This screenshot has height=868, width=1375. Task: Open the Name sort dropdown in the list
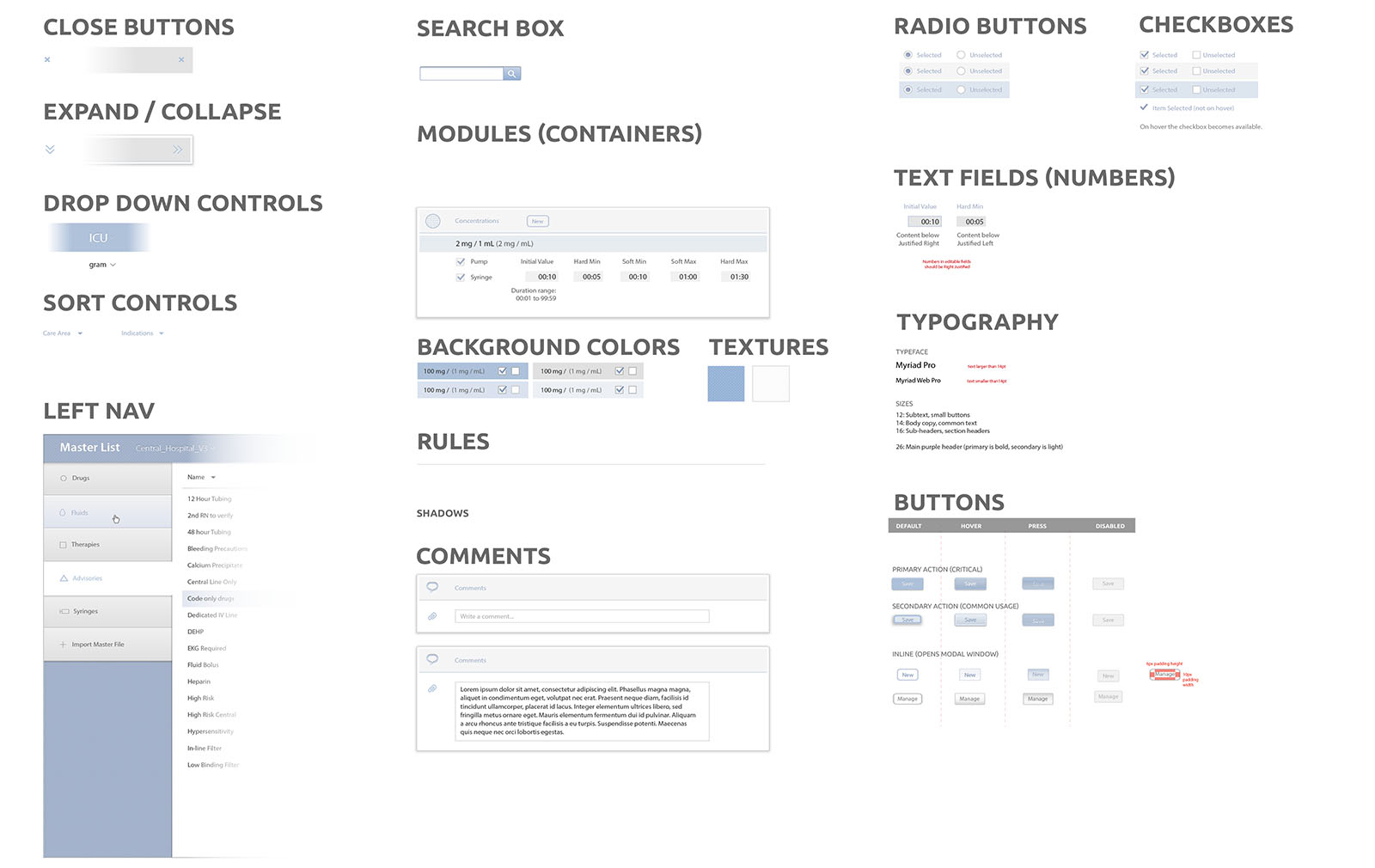coord(203,477)
